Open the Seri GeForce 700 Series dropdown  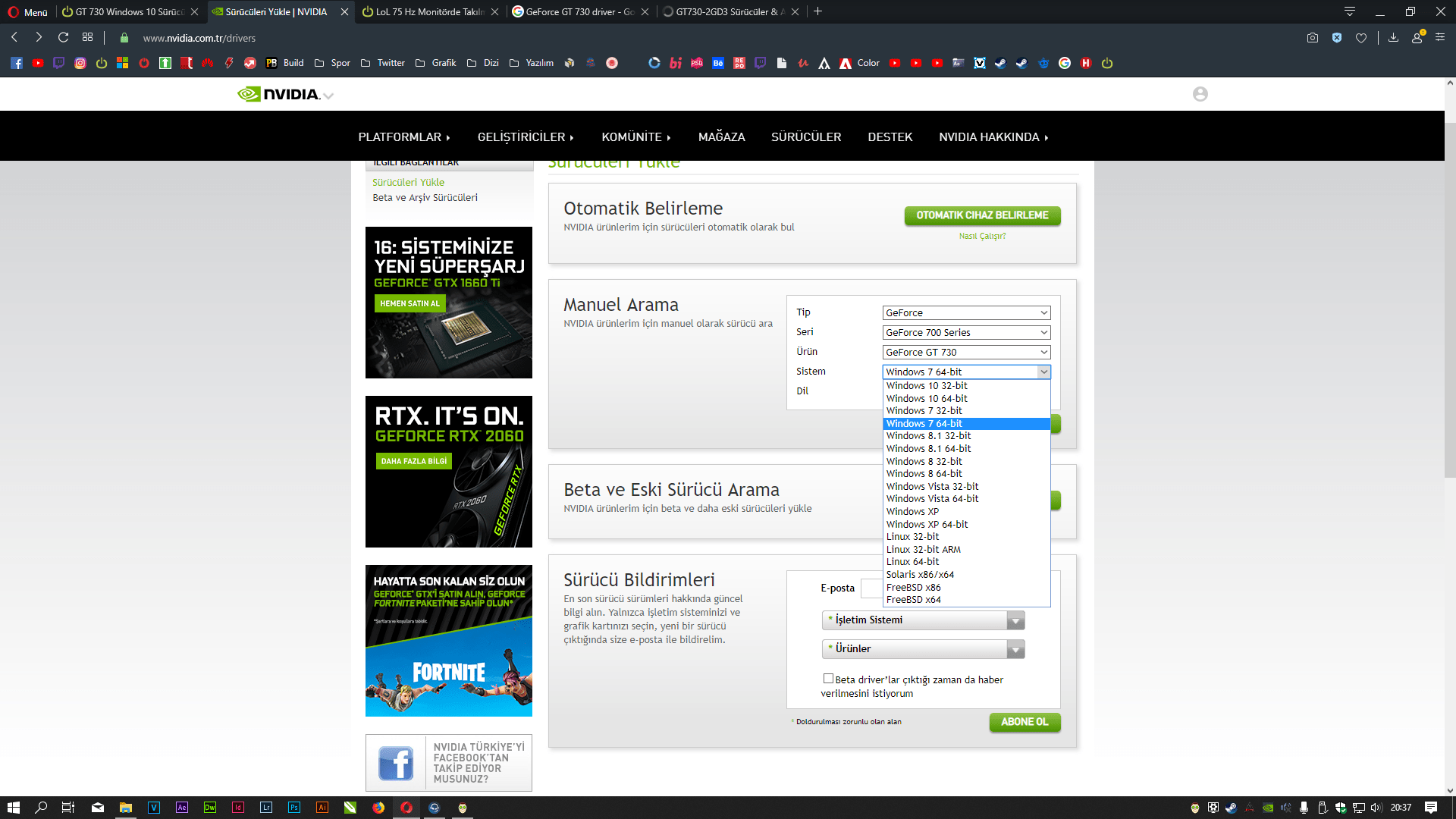pyautogui.click(x=966, y=332)
